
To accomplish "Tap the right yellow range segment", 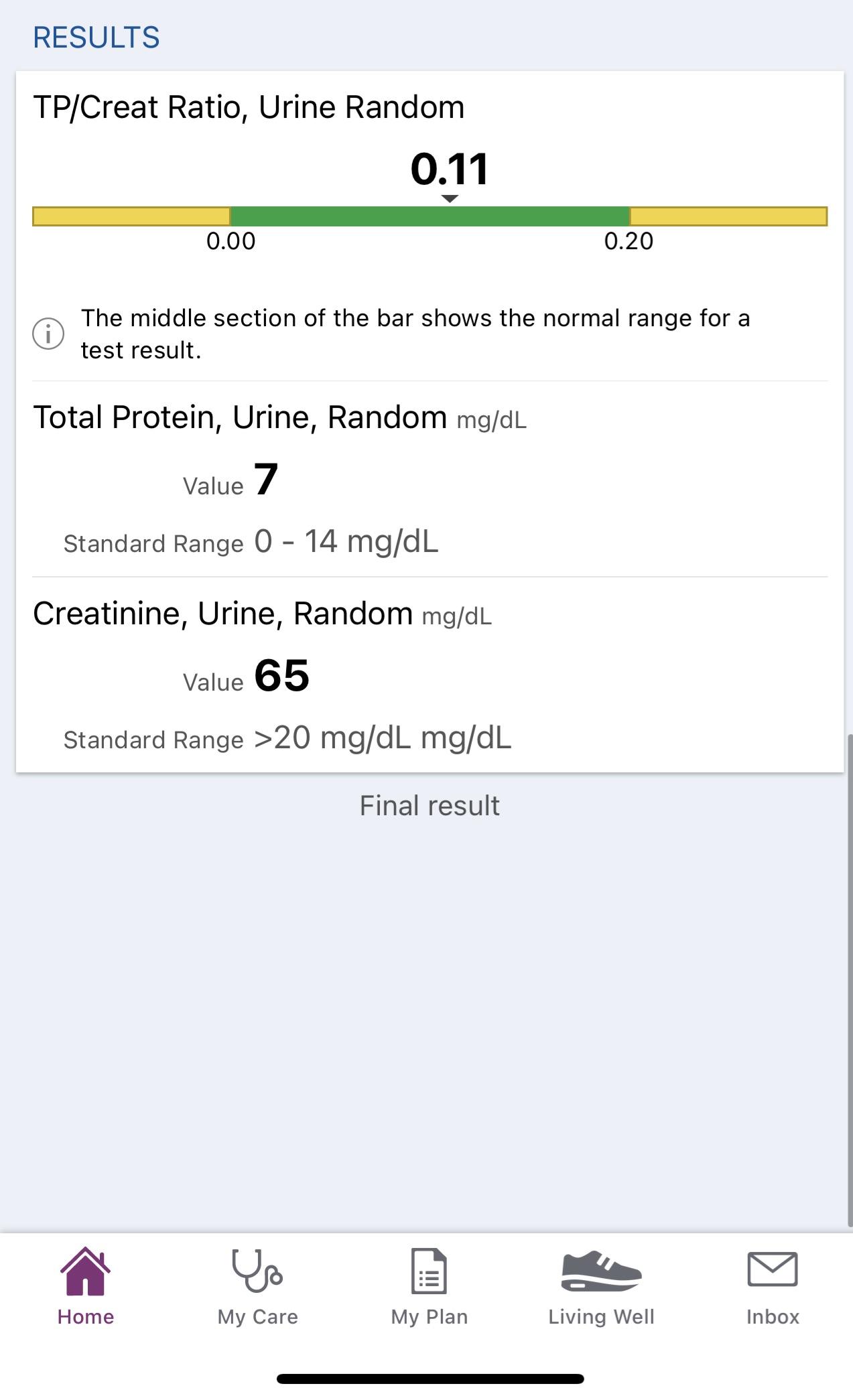I will tap(728, 216).
